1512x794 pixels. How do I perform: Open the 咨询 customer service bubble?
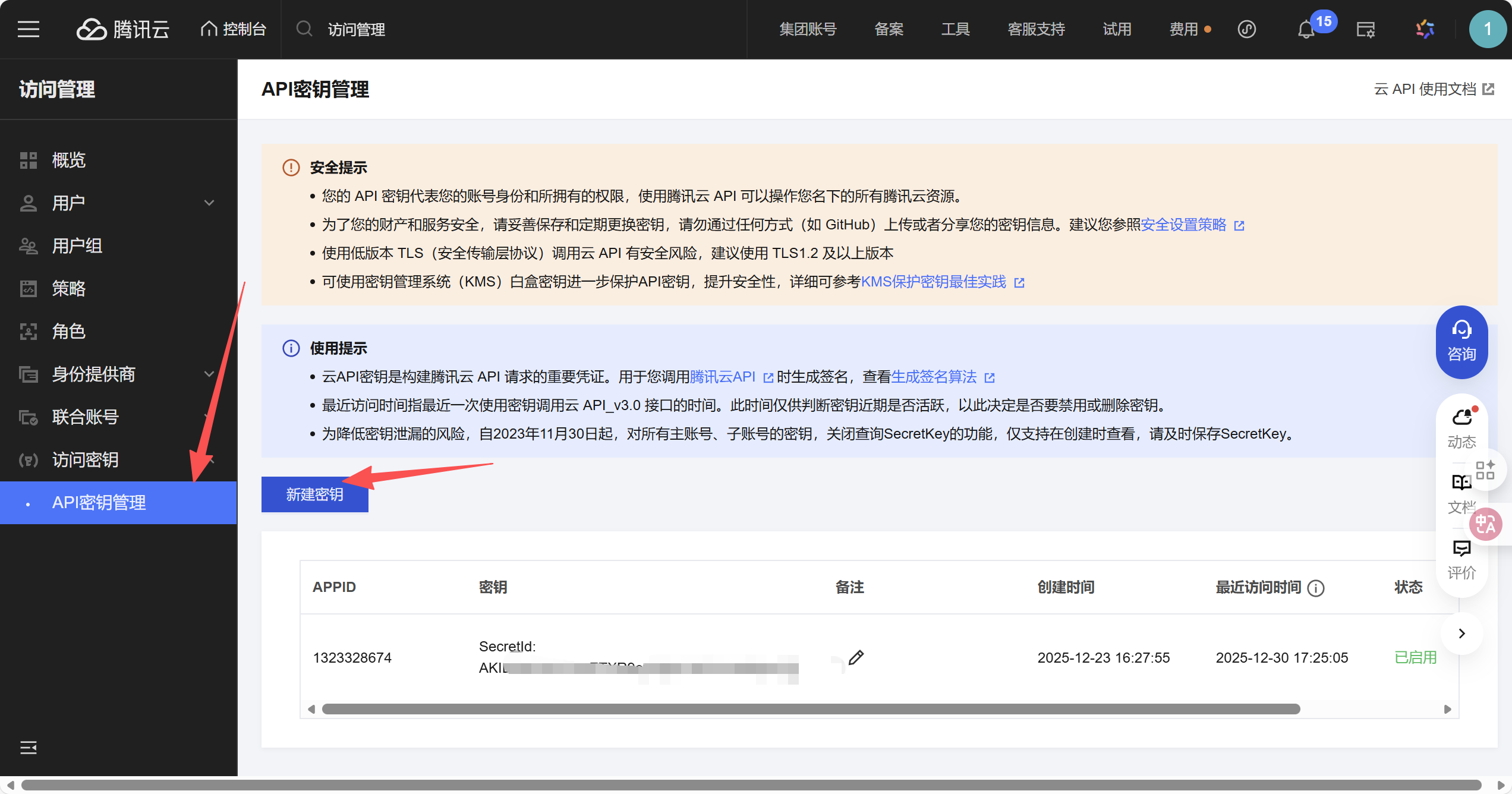(1461, 342)
